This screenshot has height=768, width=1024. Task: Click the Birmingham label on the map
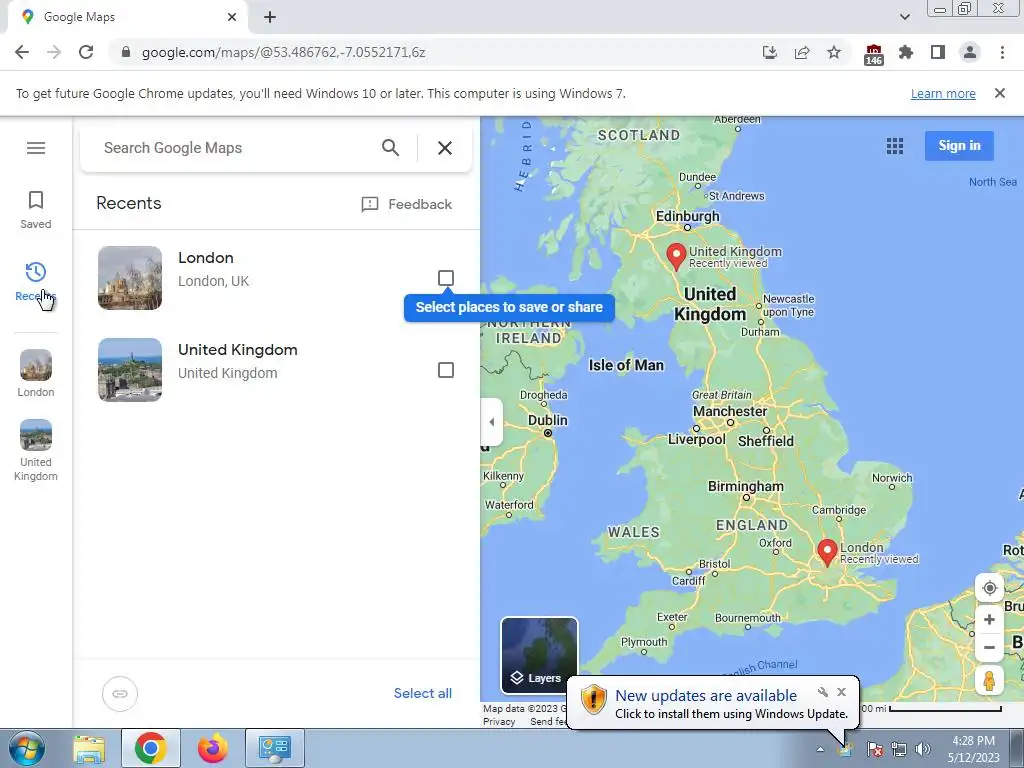click(745, 487)
